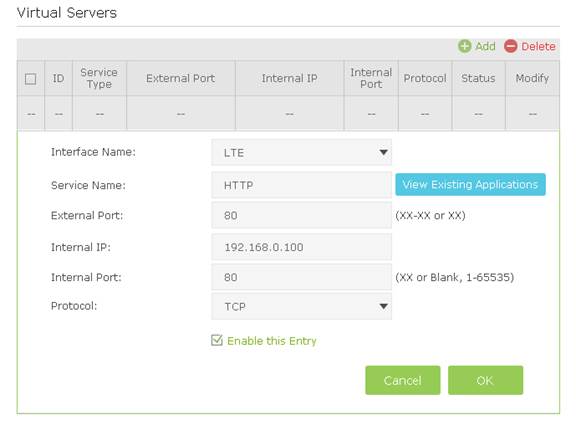Expand the Protocol dropdown showing TCP
Viewport: 576px width, 425px height.
coord(301,306)
